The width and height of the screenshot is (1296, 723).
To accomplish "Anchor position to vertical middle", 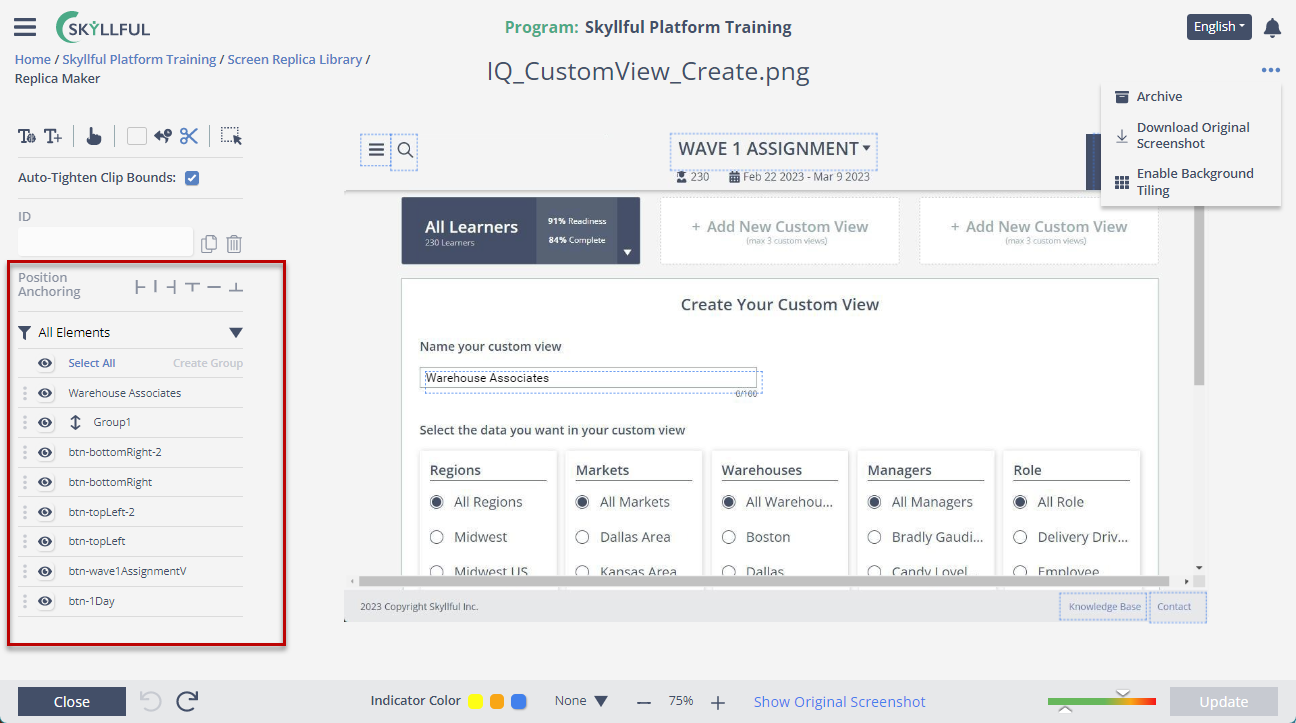I will 214,287.
